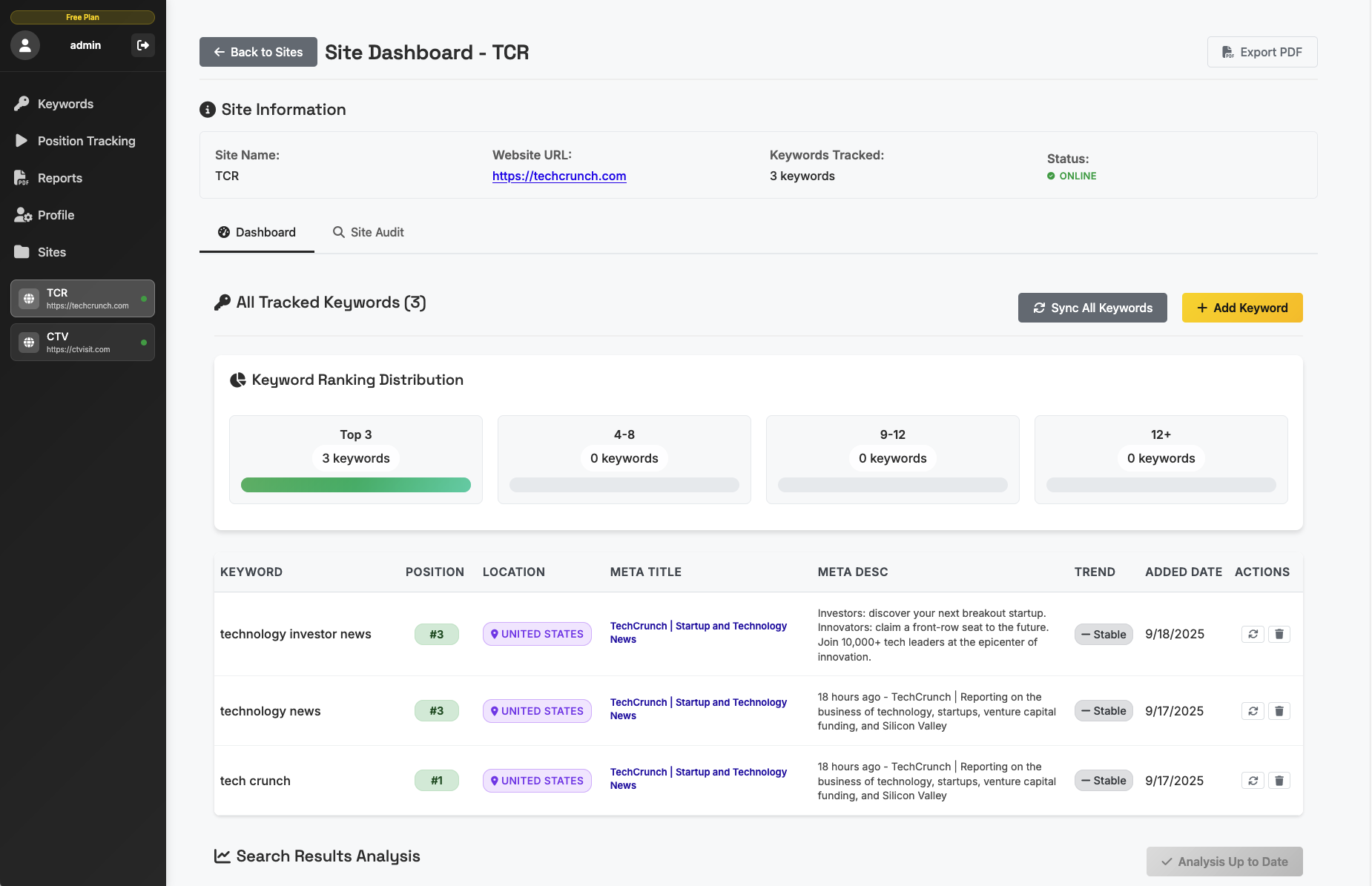Open the techcrunch.com website link
Image resolution: width=1372 pixels, height=886 pixels.
pyautogui.click(x=559, y=176)
